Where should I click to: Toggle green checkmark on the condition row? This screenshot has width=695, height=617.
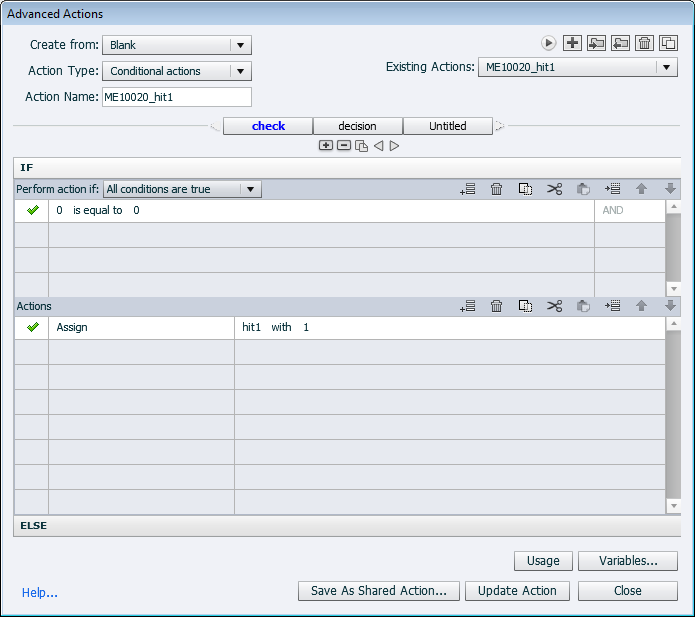pos(32,210)
